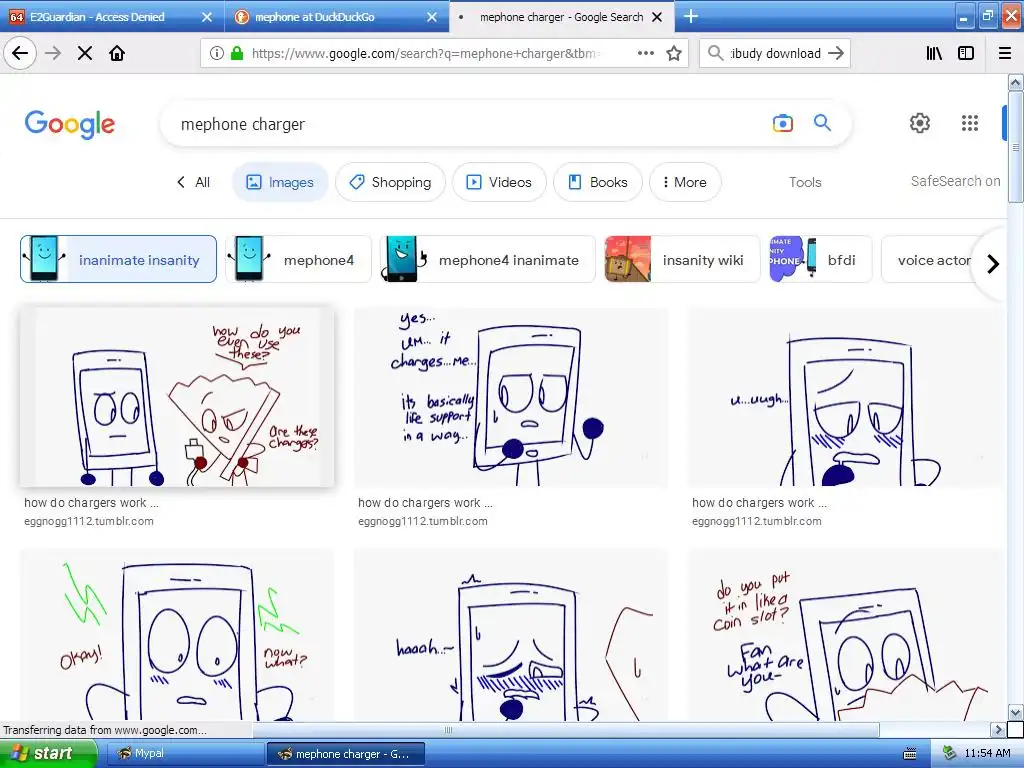
Task: Submit browser search with the arrow button
Action: click(x=836, y=53)
